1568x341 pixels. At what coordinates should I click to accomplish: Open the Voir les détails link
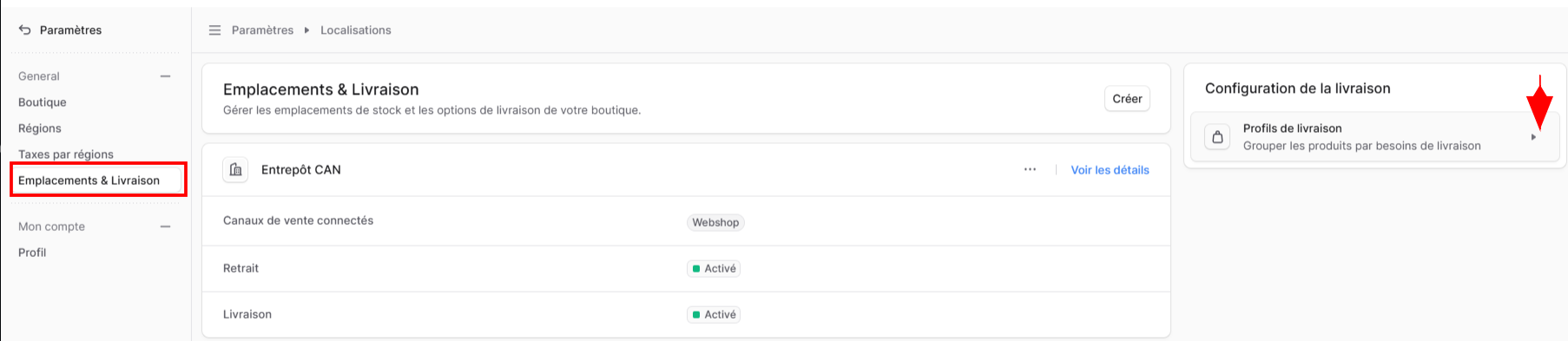[x=1110, y=170]
